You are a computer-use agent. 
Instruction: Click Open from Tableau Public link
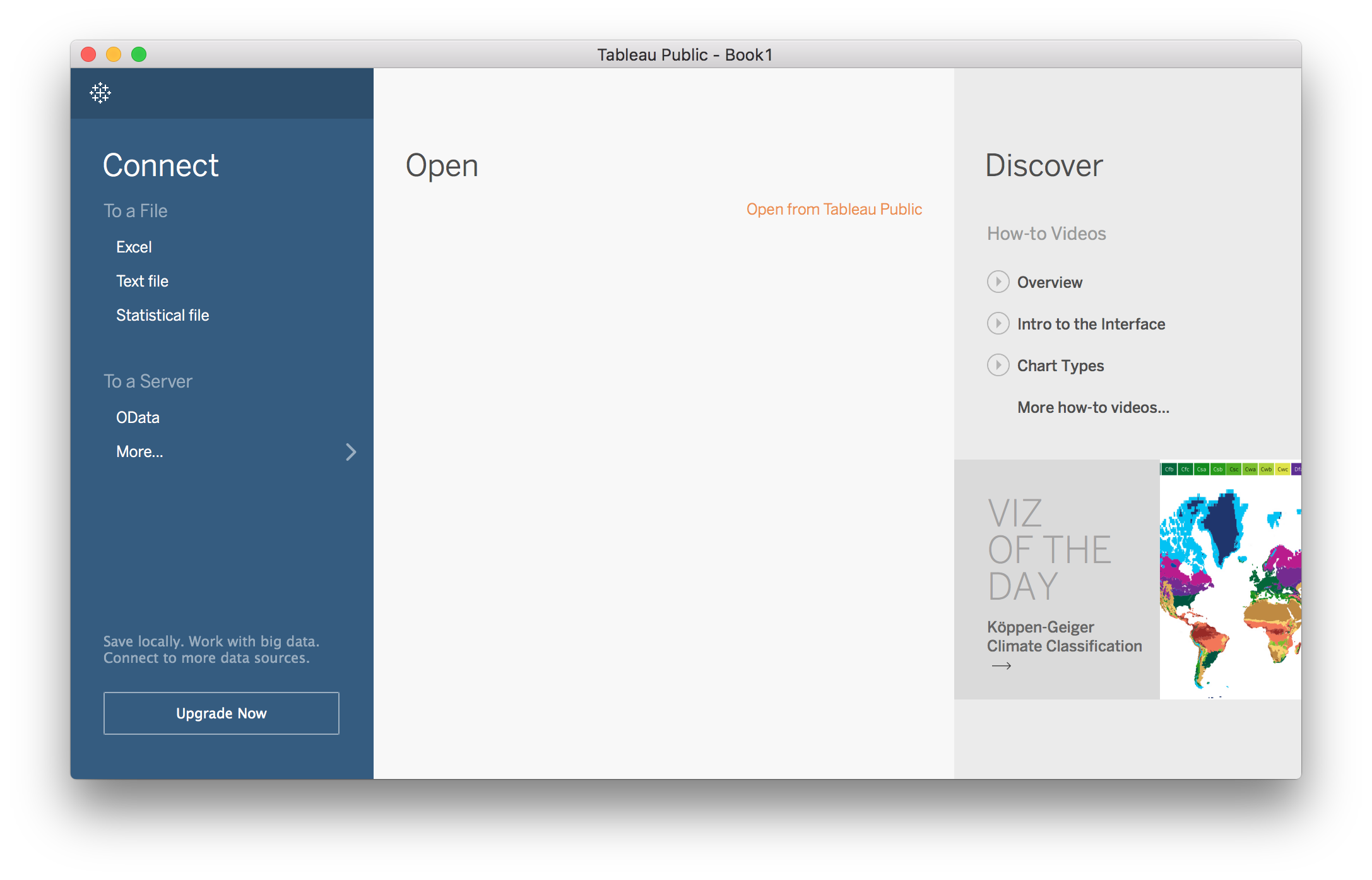(x=834, y=209)
